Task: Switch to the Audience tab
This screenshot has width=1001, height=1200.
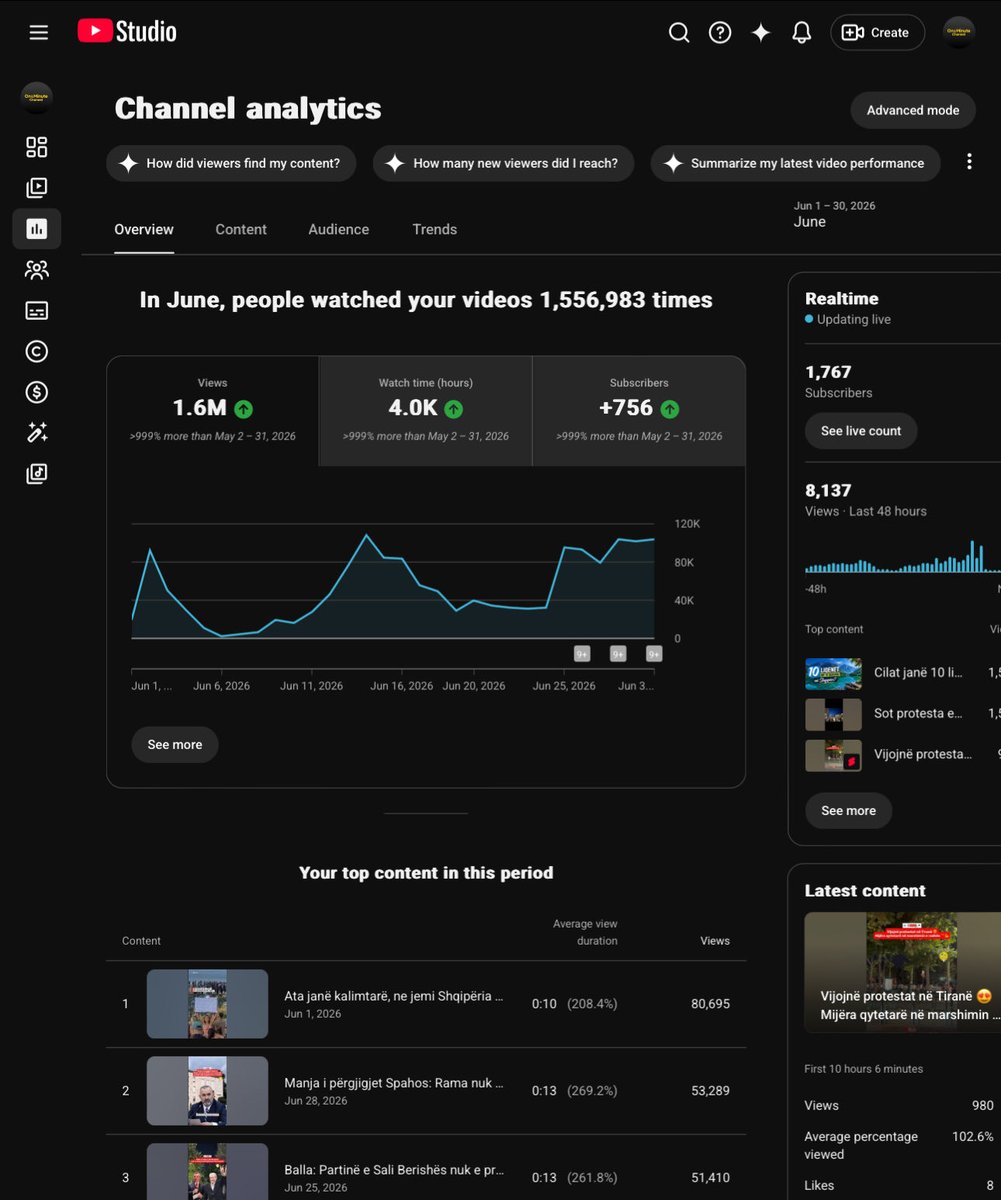Action: (x=338, y=229)
